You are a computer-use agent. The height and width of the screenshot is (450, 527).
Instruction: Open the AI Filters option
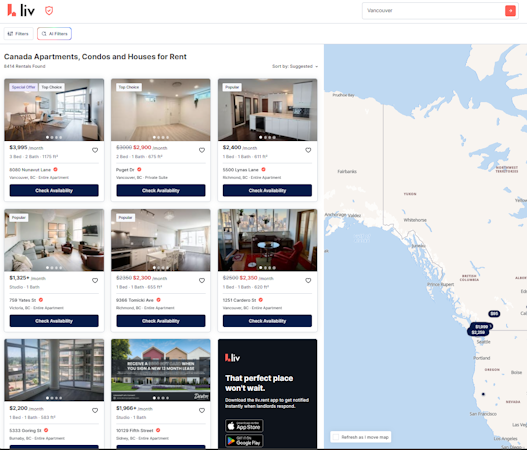54,34
